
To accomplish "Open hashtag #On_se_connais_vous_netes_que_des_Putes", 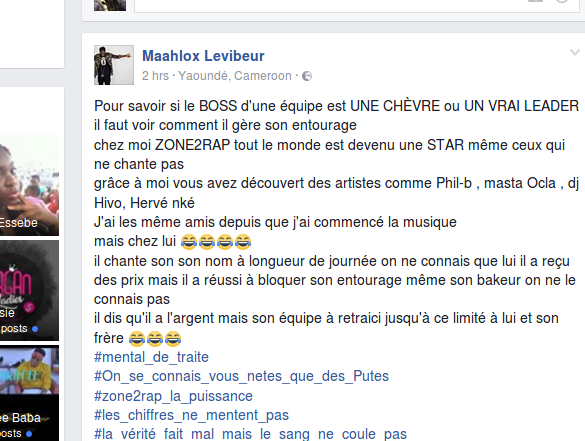I will tap(241, 376).
